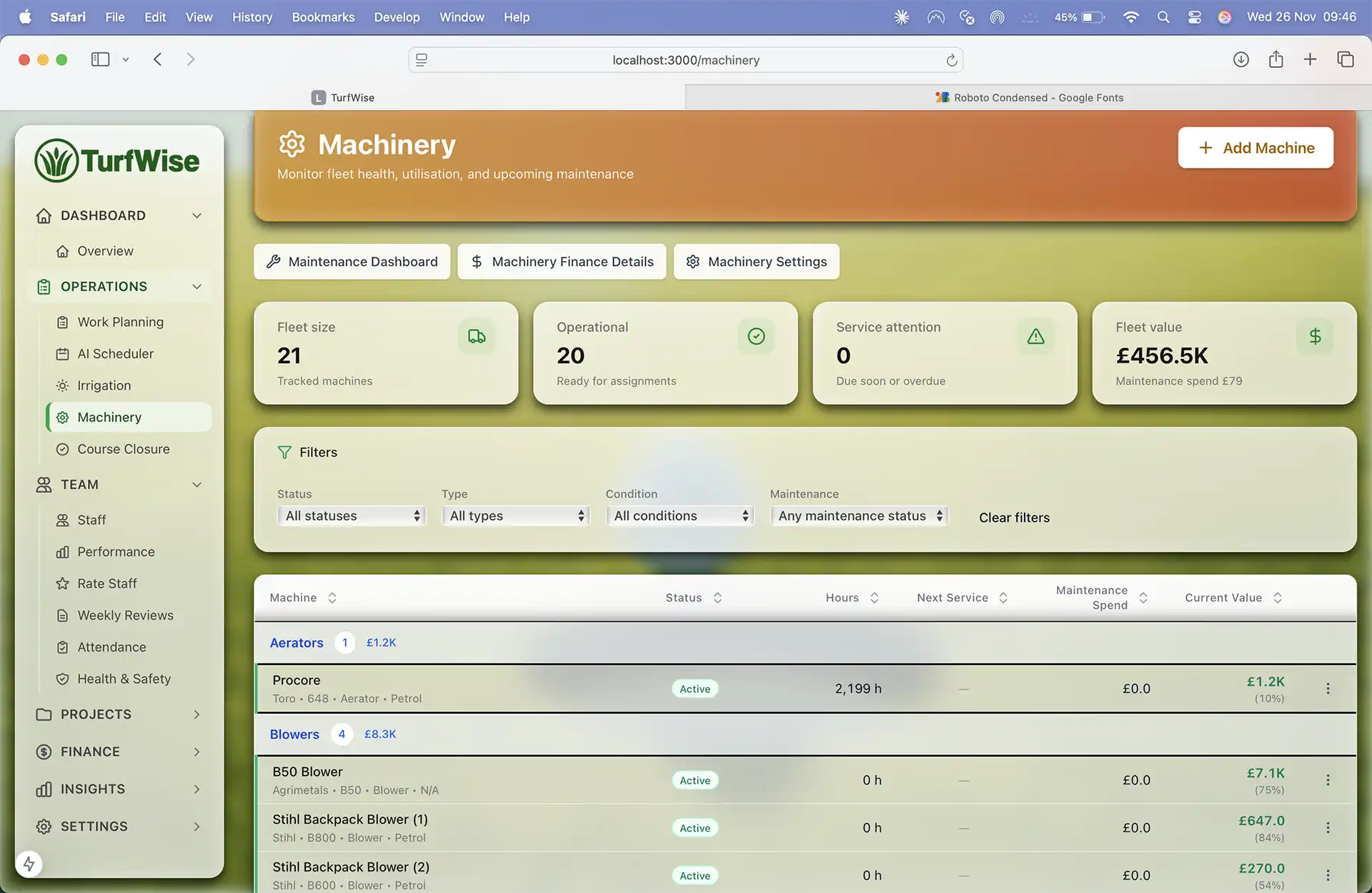Click the Work Planning calendar icon
Image resolution: width=1372 pixels, height=893 pixels.
pos(63,322)
